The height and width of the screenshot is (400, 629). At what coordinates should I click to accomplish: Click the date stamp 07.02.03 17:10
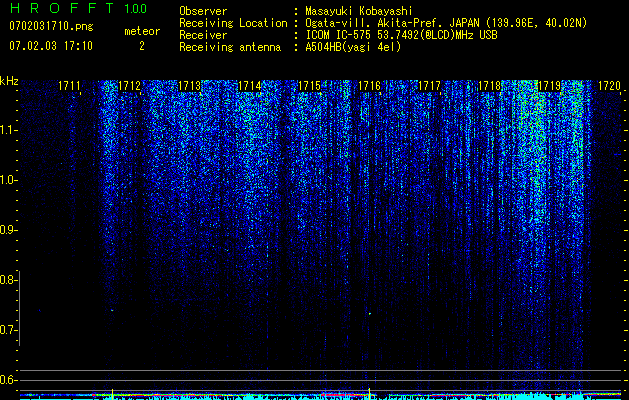coord(51,46)
